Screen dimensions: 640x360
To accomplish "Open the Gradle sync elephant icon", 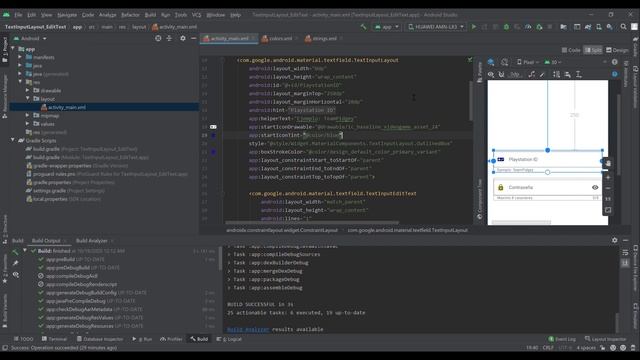I will coord(588,27).
